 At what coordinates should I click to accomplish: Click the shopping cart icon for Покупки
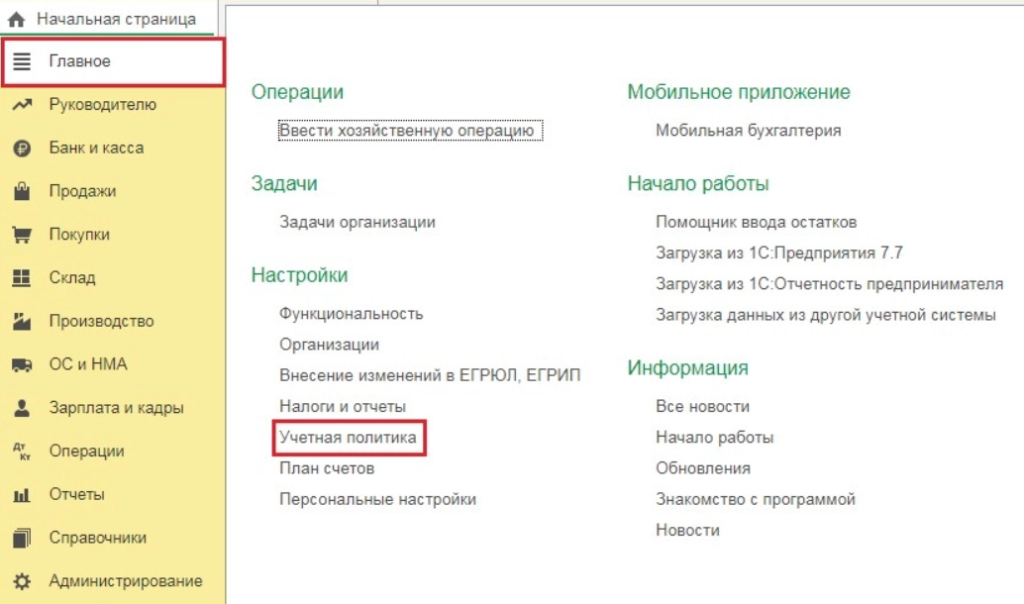[x=22, y=235]
